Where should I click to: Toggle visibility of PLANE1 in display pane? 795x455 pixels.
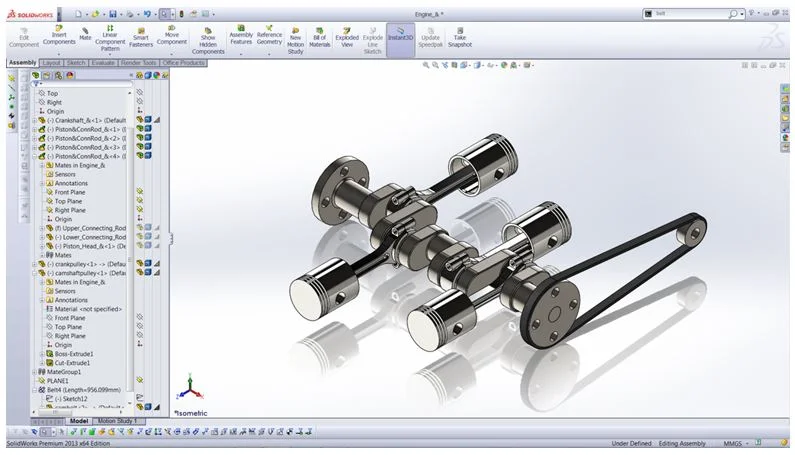[139, 380]
